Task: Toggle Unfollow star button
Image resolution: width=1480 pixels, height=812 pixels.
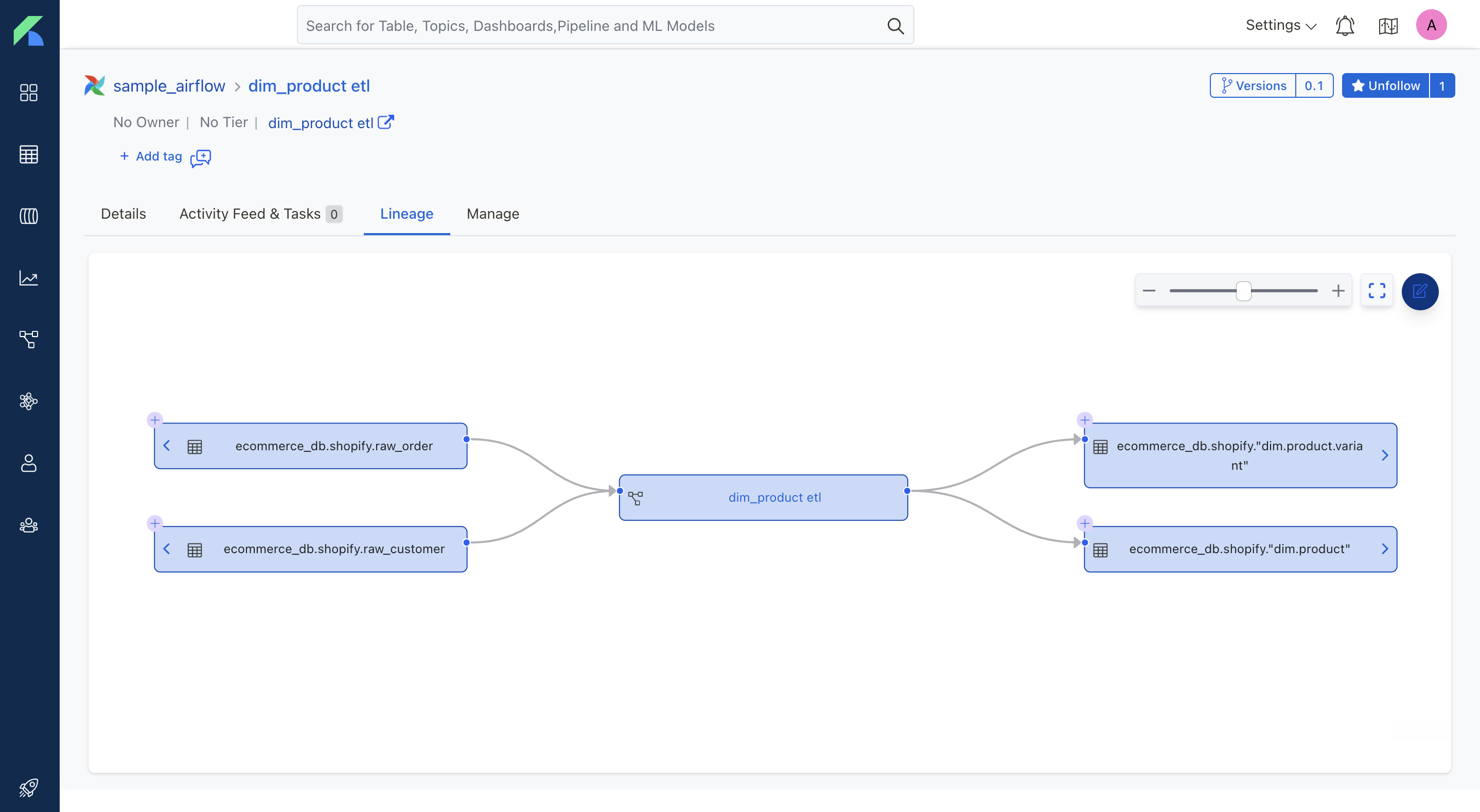Action: point(1385,85)
